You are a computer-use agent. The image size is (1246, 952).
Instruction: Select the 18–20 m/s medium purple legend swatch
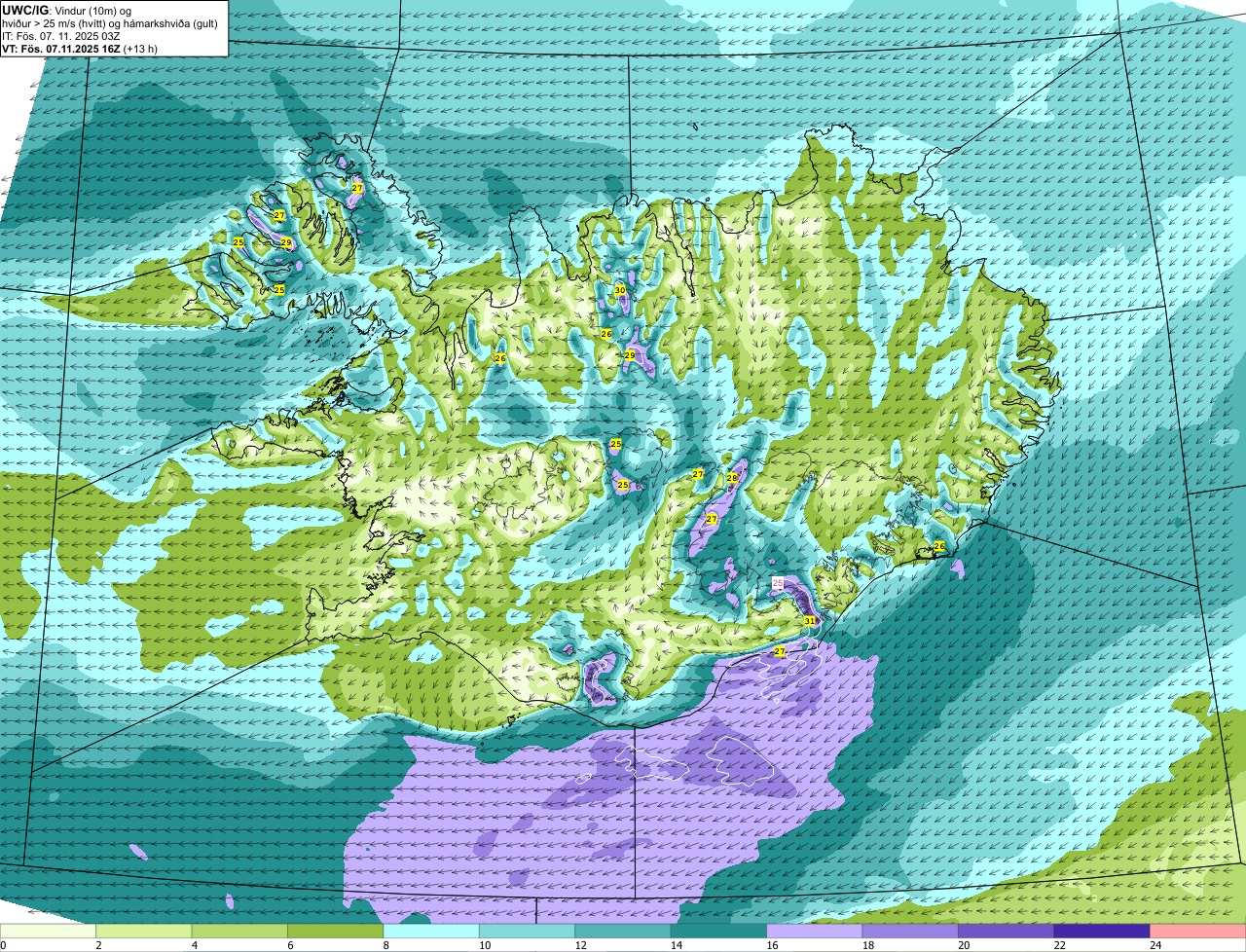[x=910, y=931]
